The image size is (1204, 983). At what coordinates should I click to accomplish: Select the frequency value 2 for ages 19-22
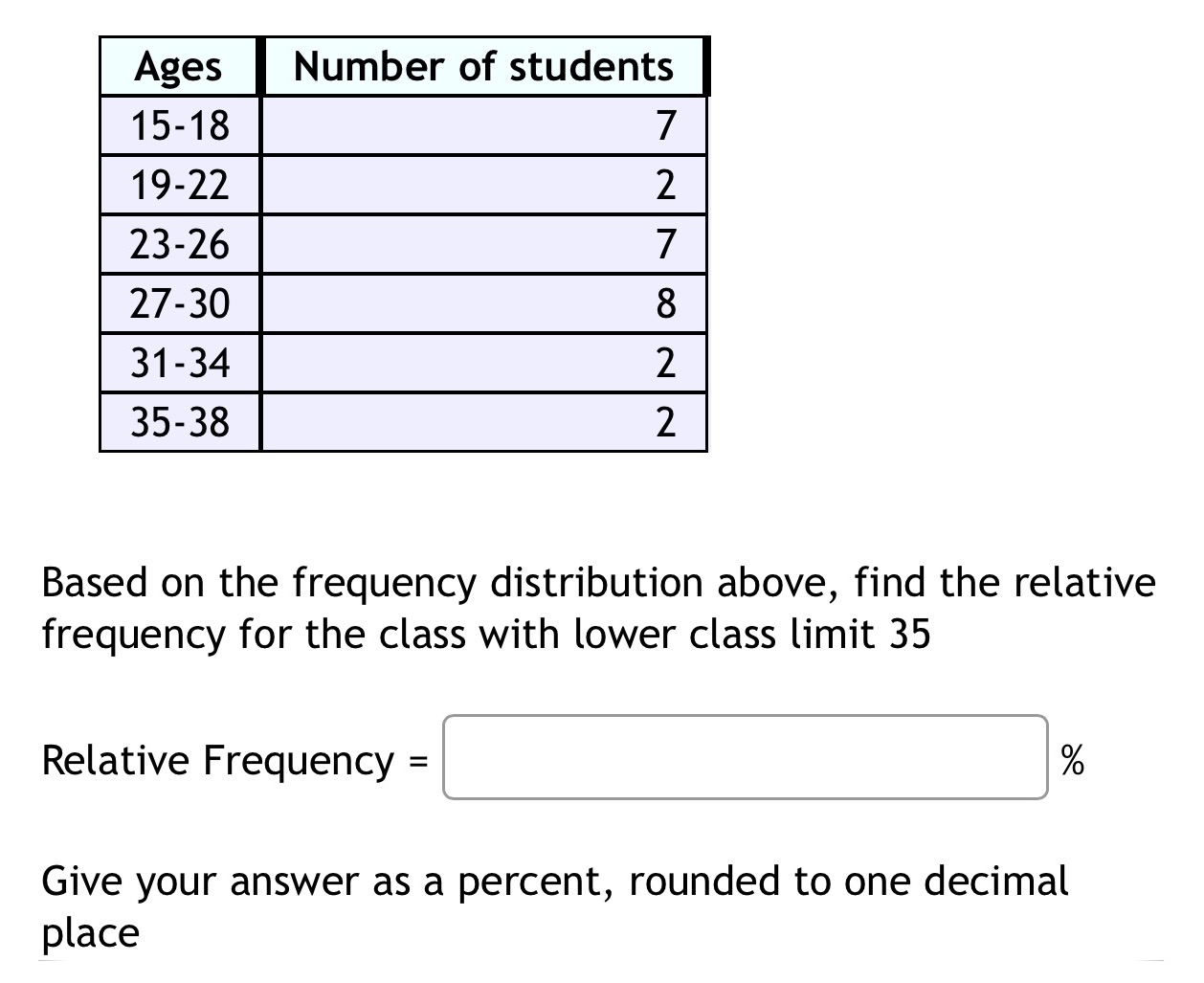coord(665,184)
